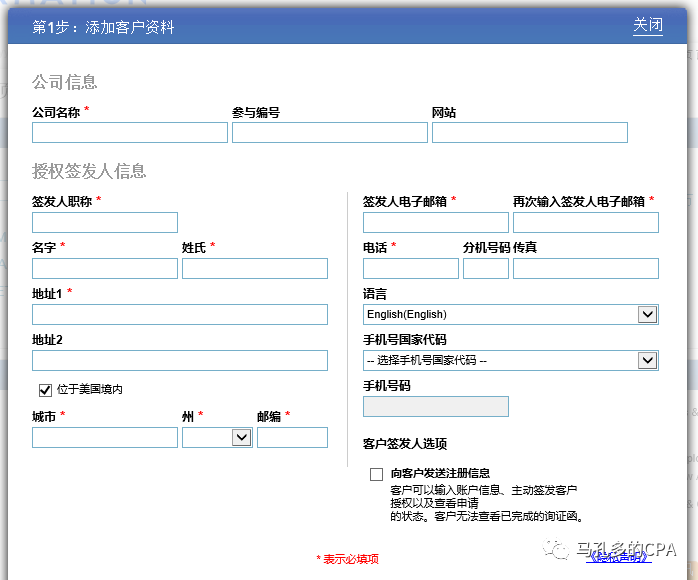This screenshot has height=580, width=698.
Task: Click the 邮编 input field
Action: point(292,437)
